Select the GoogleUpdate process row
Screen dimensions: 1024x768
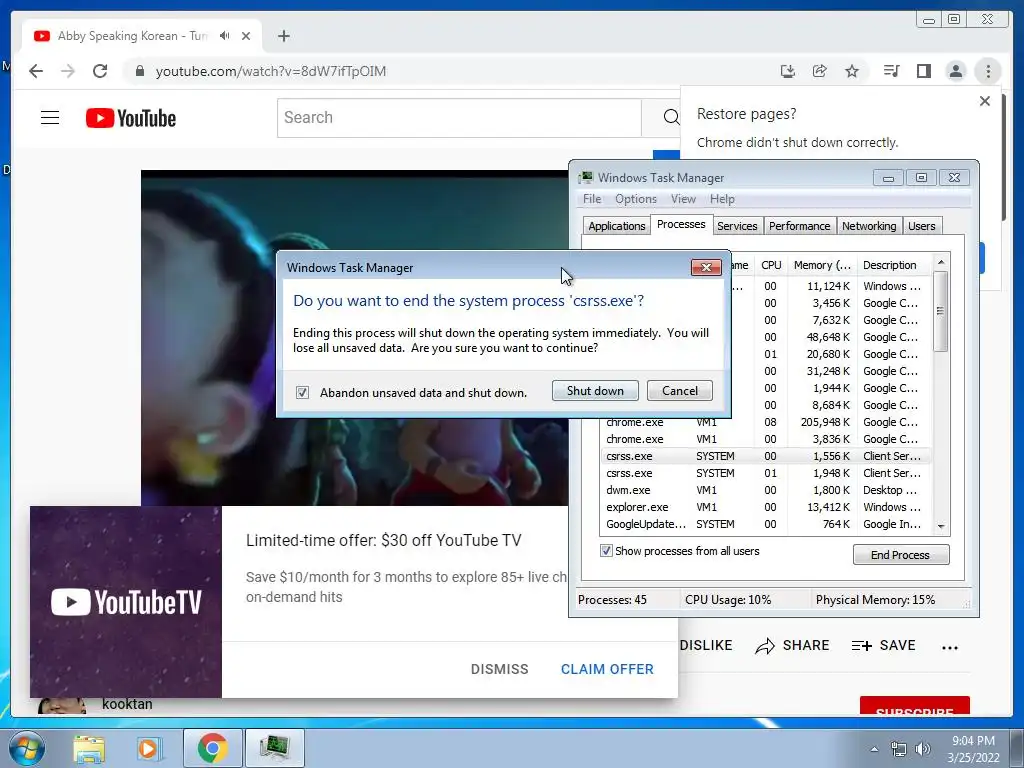[765, 524]
